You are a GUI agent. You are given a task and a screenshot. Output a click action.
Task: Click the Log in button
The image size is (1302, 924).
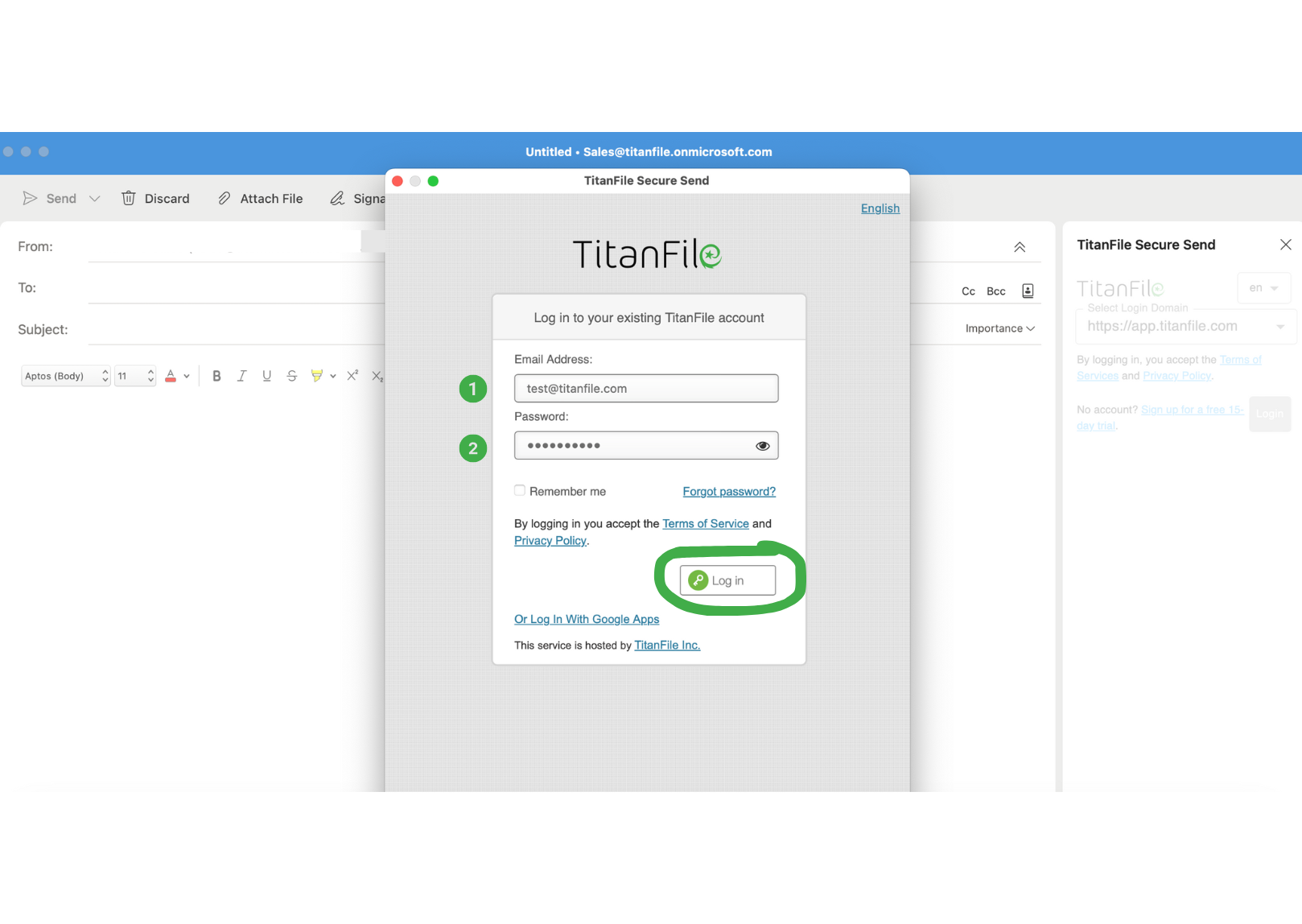point(727,580)
